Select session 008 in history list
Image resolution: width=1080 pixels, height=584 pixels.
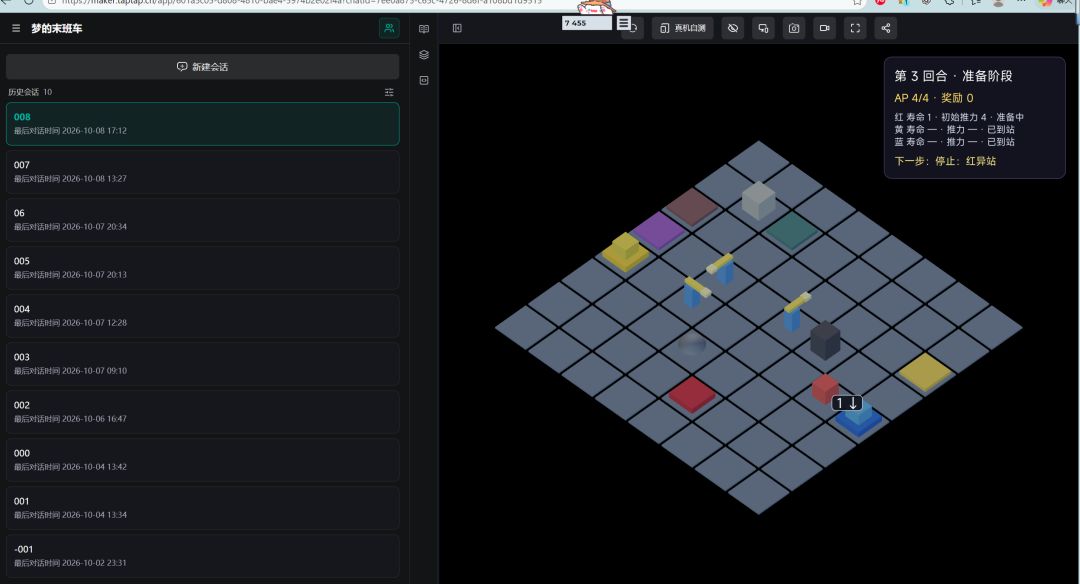click(x=202, y=124)
